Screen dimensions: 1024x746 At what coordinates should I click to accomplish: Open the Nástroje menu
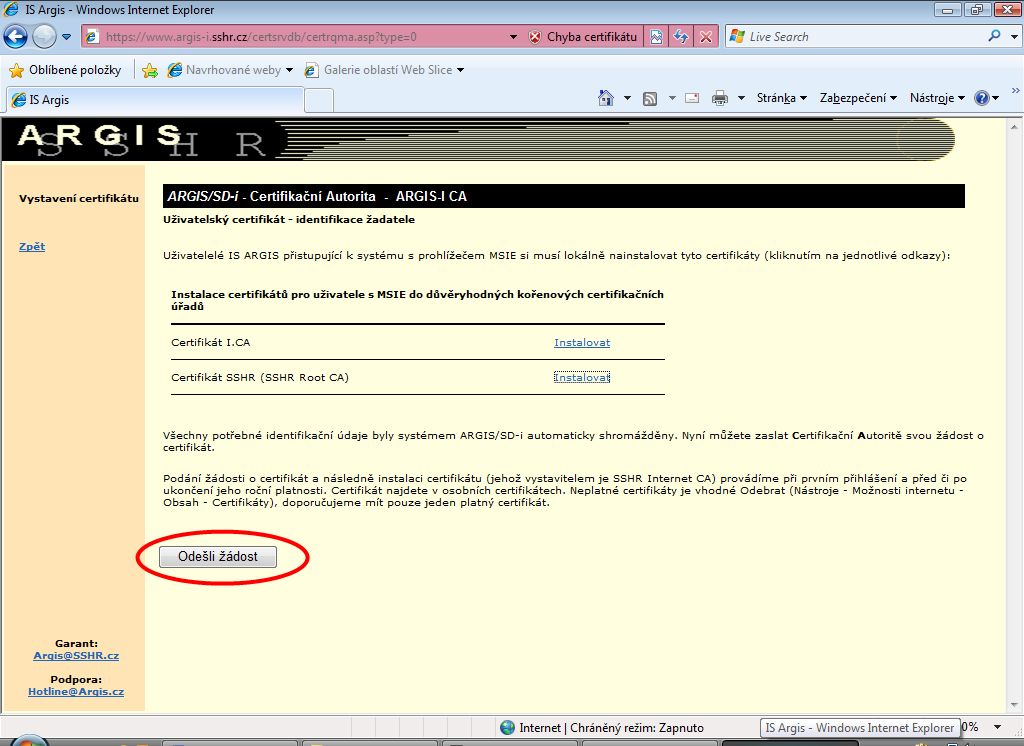[x=937, y=98]
